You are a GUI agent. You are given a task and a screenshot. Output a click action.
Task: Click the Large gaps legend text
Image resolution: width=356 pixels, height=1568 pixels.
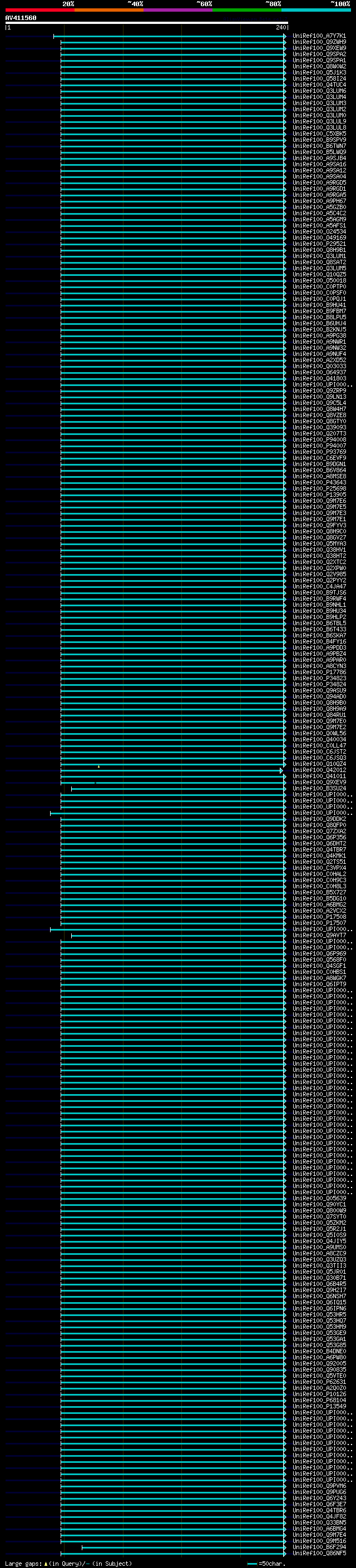(24, 1564)
